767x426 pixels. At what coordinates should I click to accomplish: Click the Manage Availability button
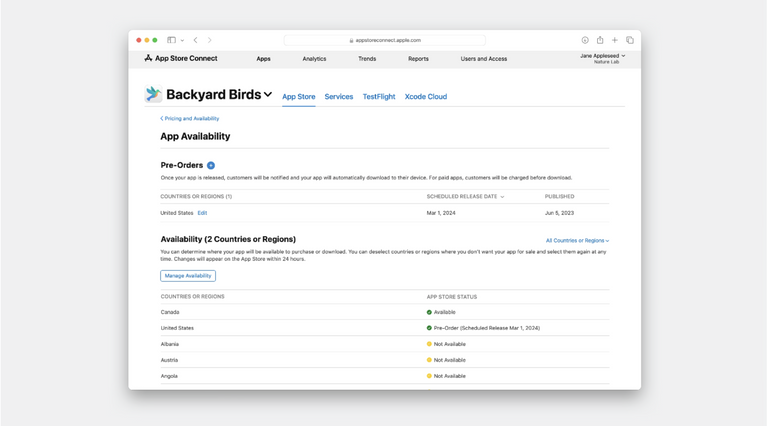pos(188,276)
